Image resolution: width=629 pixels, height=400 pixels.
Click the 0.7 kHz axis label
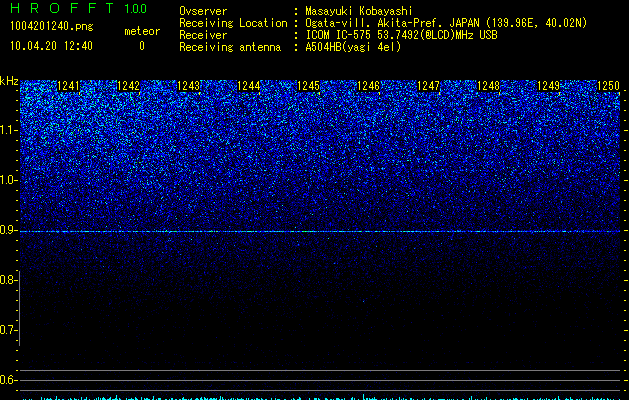(x=8, y=330)
